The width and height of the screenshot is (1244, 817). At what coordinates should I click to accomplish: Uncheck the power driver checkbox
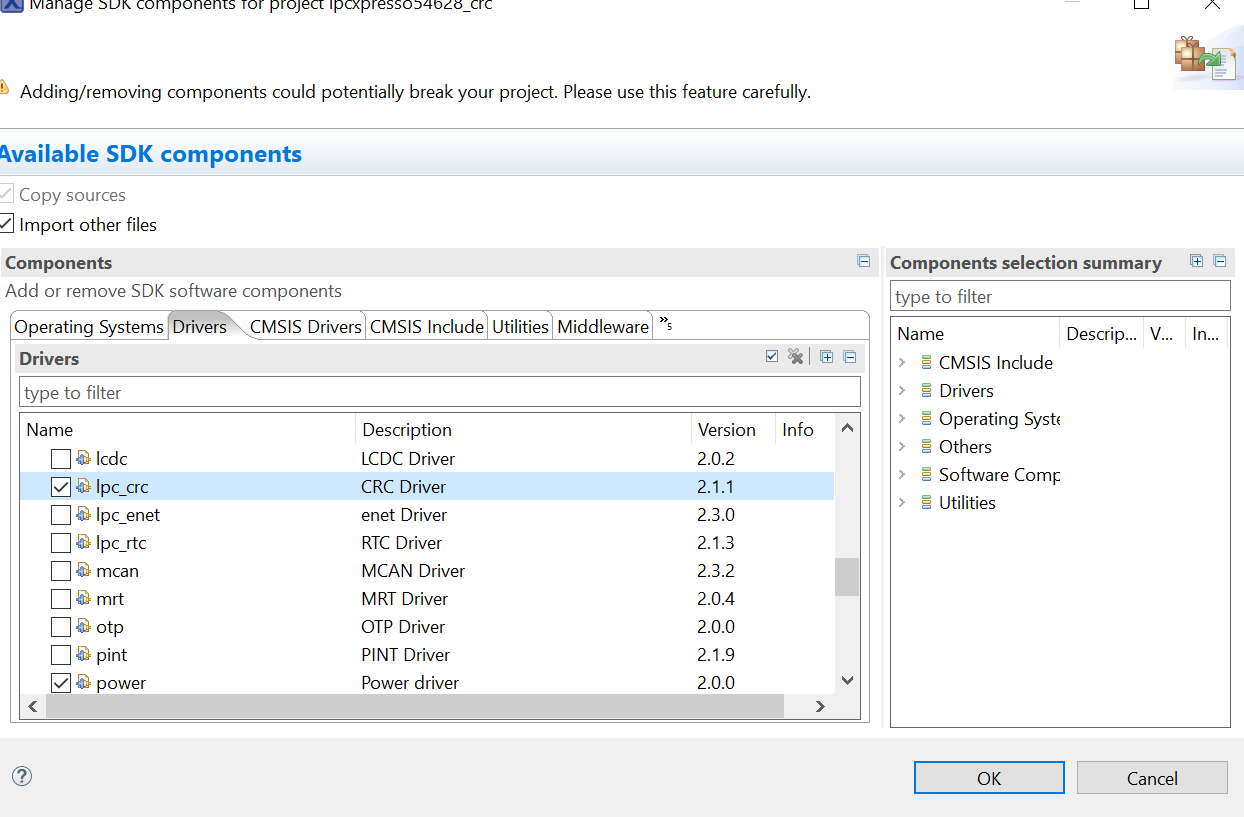(x=61, y=682)
